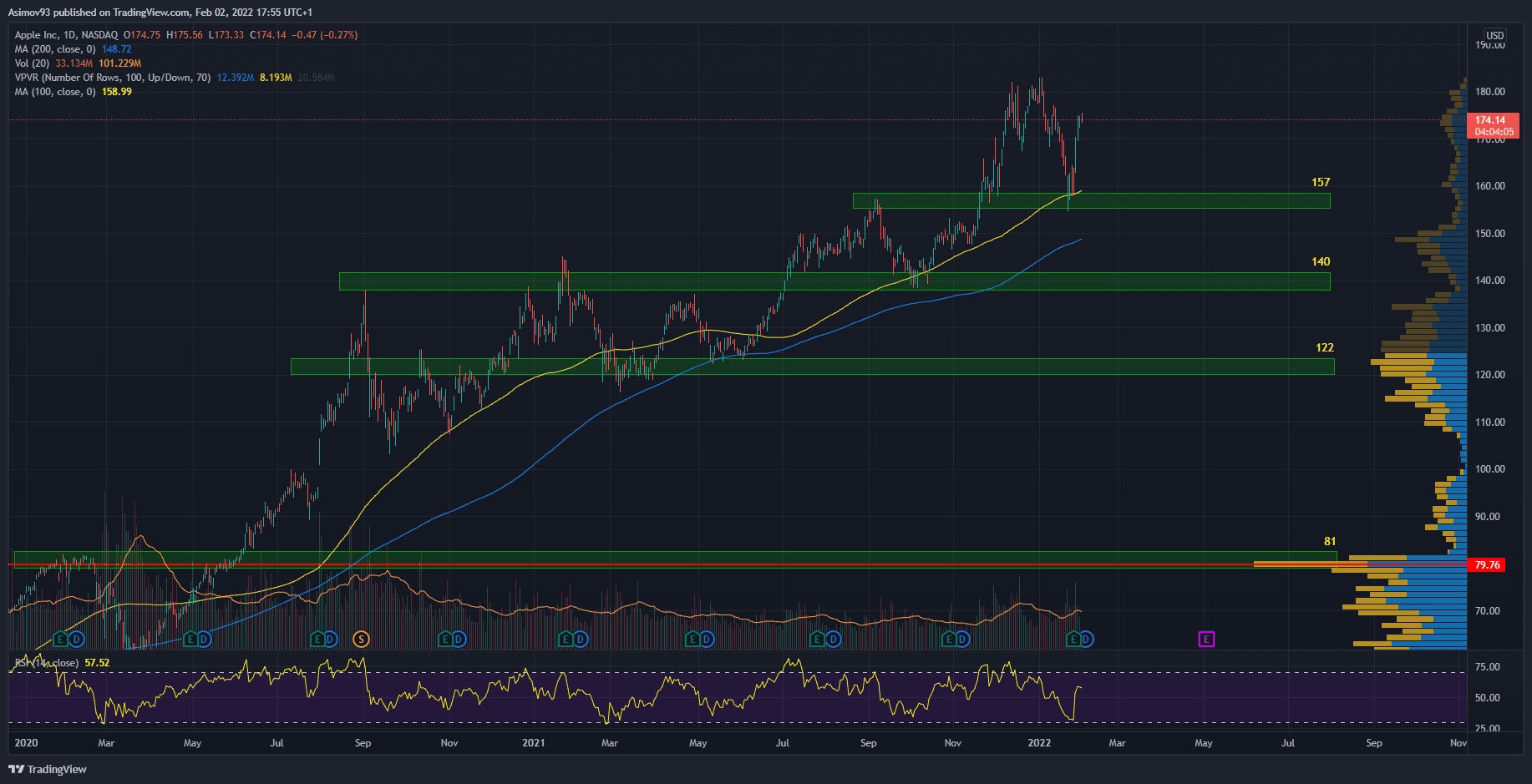The height and width of the screenshot is (784, 1532).
Task: Click the TradingView logo in the footer
Action: tap(48, 769)
